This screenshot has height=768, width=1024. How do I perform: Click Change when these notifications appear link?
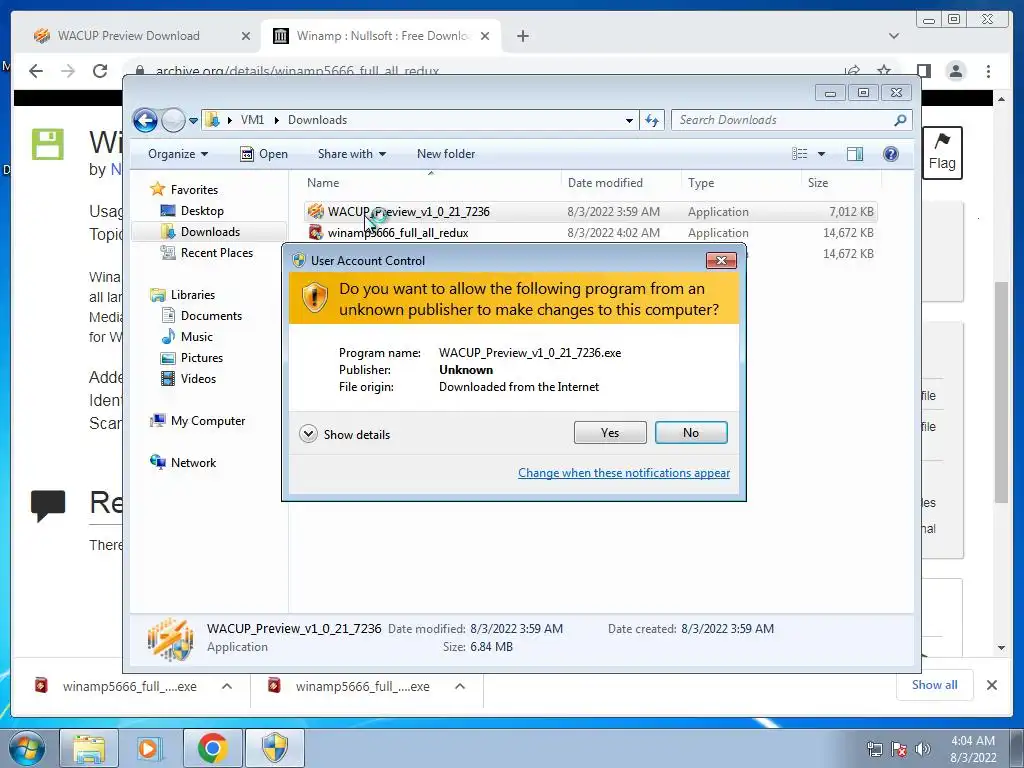pos(624,473)
